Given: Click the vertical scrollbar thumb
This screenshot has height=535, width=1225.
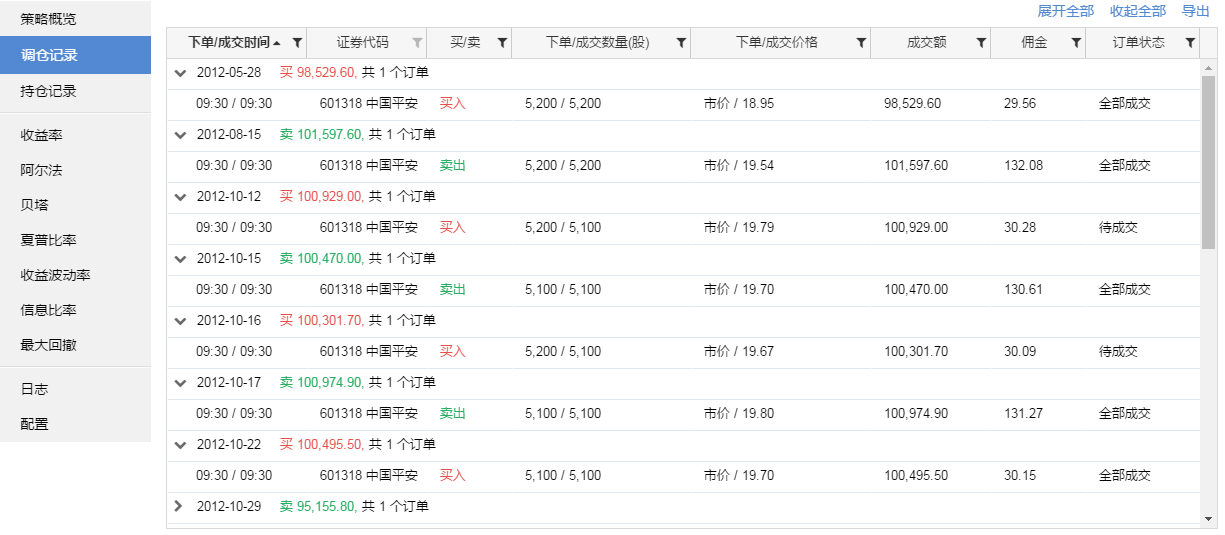Looking at the screenshot, I should (1208, 160).
